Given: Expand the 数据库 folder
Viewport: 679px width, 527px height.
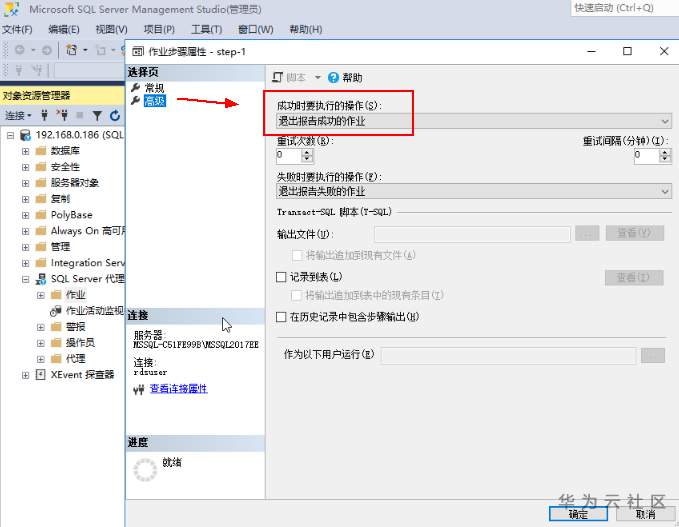Looking at the screenshot, I should point(26,152).
